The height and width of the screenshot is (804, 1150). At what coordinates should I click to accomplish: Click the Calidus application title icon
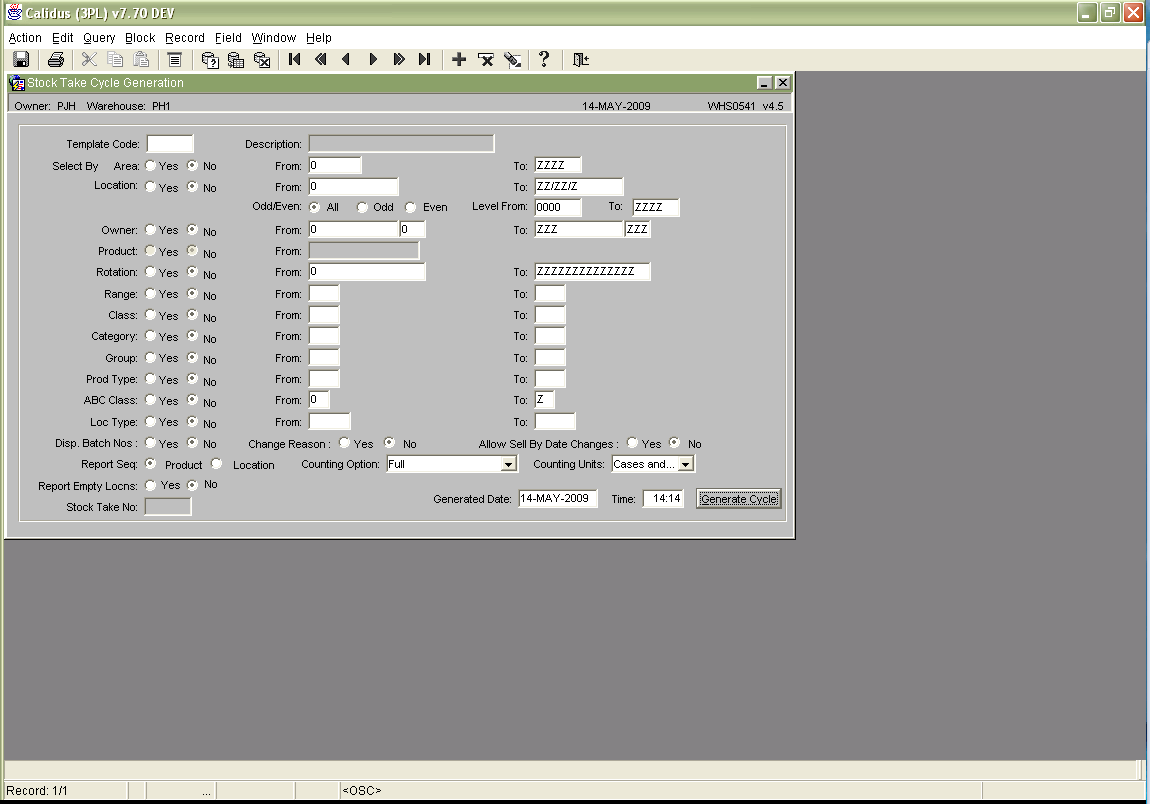point(14,12)
